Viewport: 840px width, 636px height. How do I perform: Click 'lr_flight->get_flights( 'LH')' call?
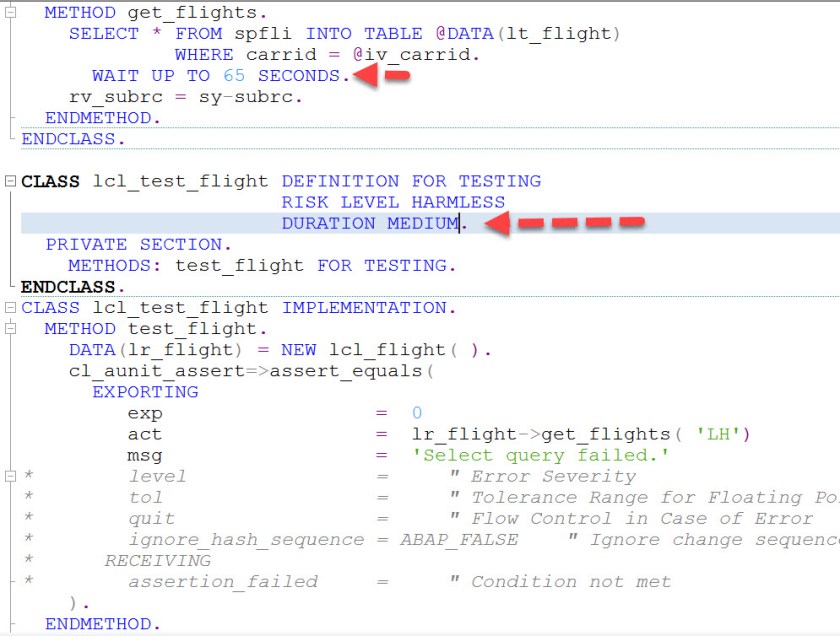[581, 434]
